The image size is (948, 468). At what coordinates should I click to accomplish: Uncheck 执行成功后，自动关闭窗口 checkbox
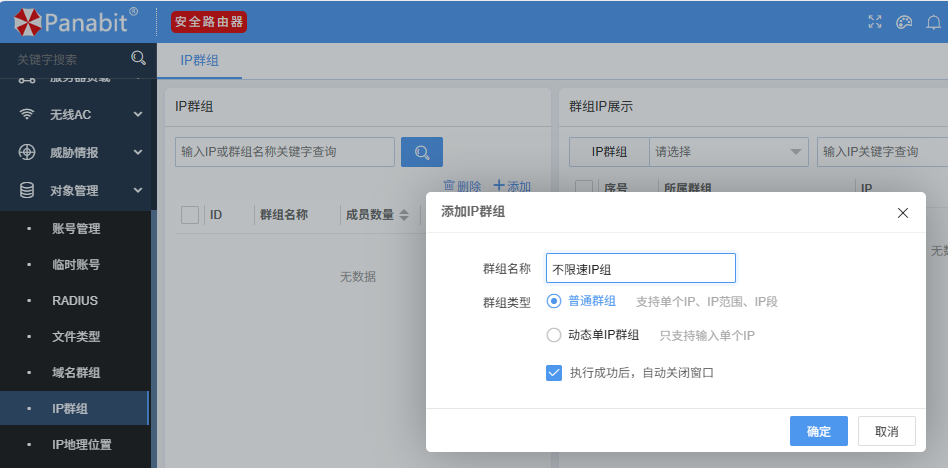554,372
